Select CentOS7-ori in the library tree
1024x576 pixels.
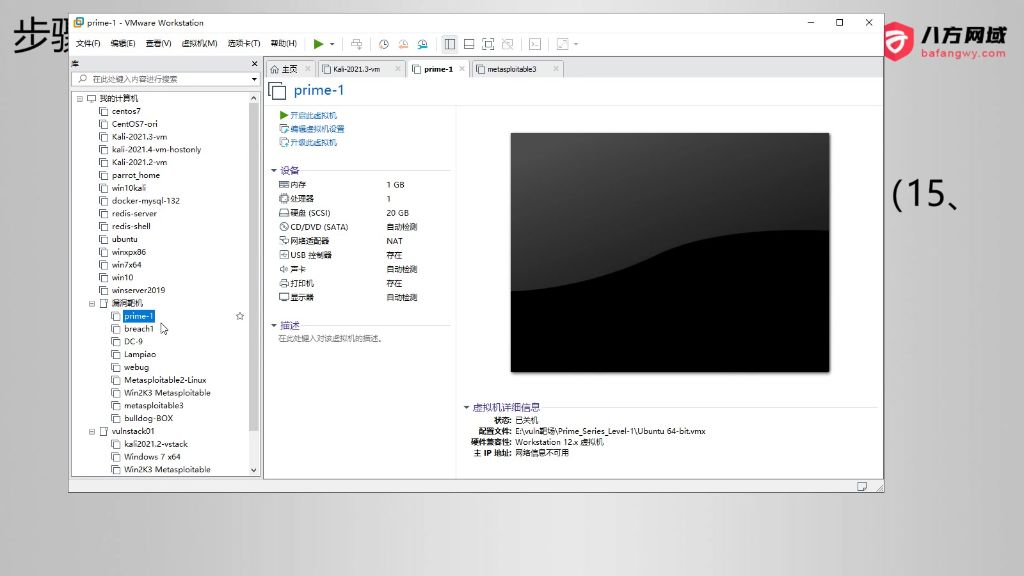[x=135, y=124]
